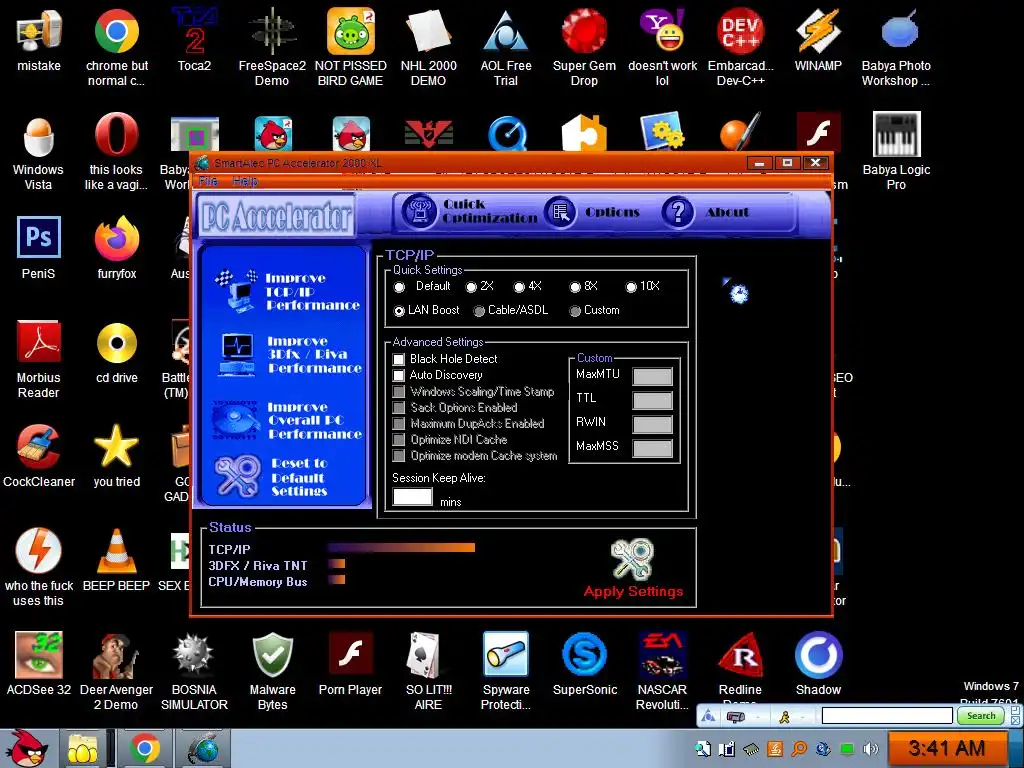Click the 3DFX / Riva TNT status bar
Screen dimensions: 1024x768
tap(336, 564)
